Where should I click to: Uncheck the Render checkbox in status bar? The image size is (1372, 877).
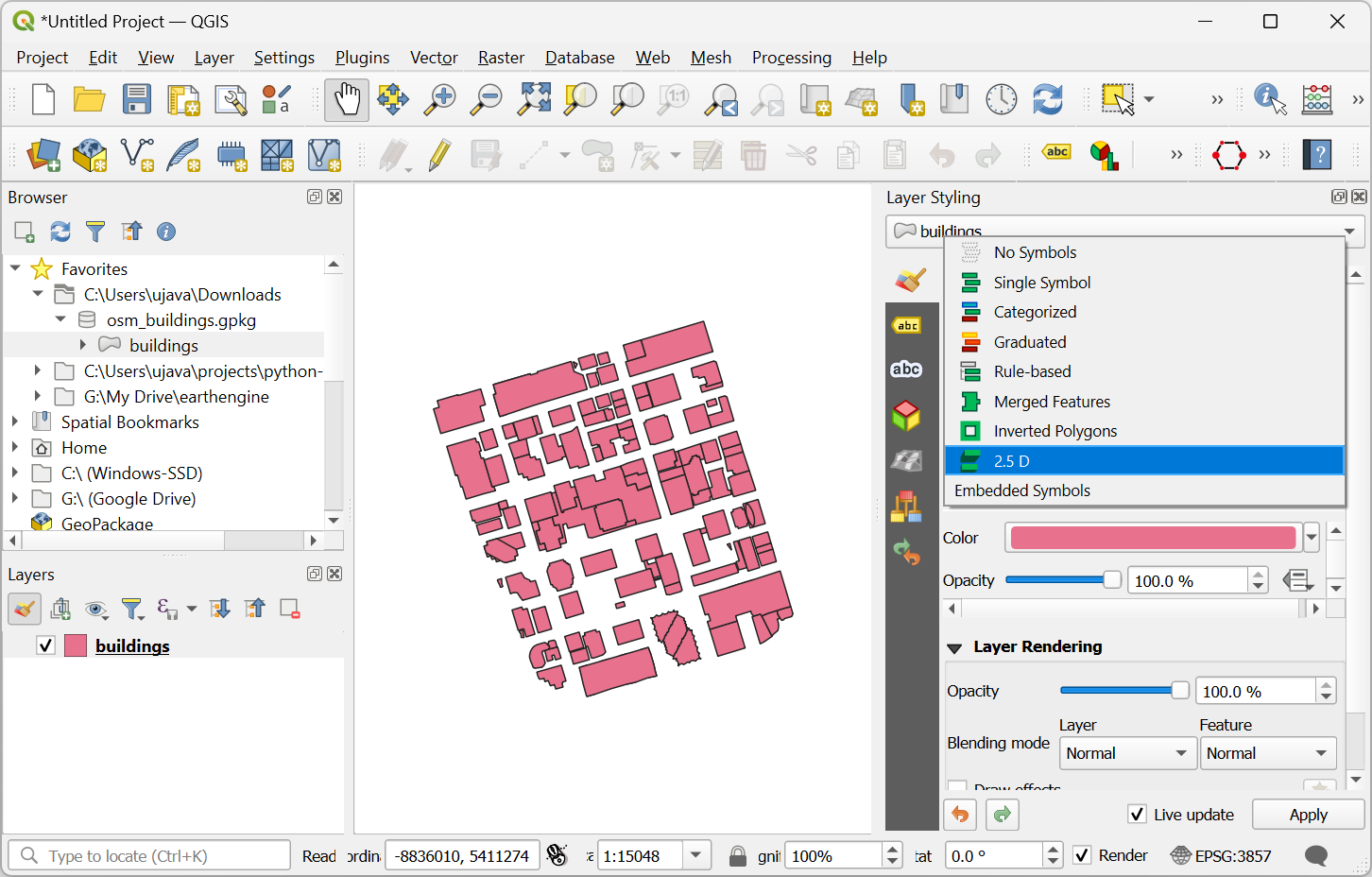coord(1083,856)
